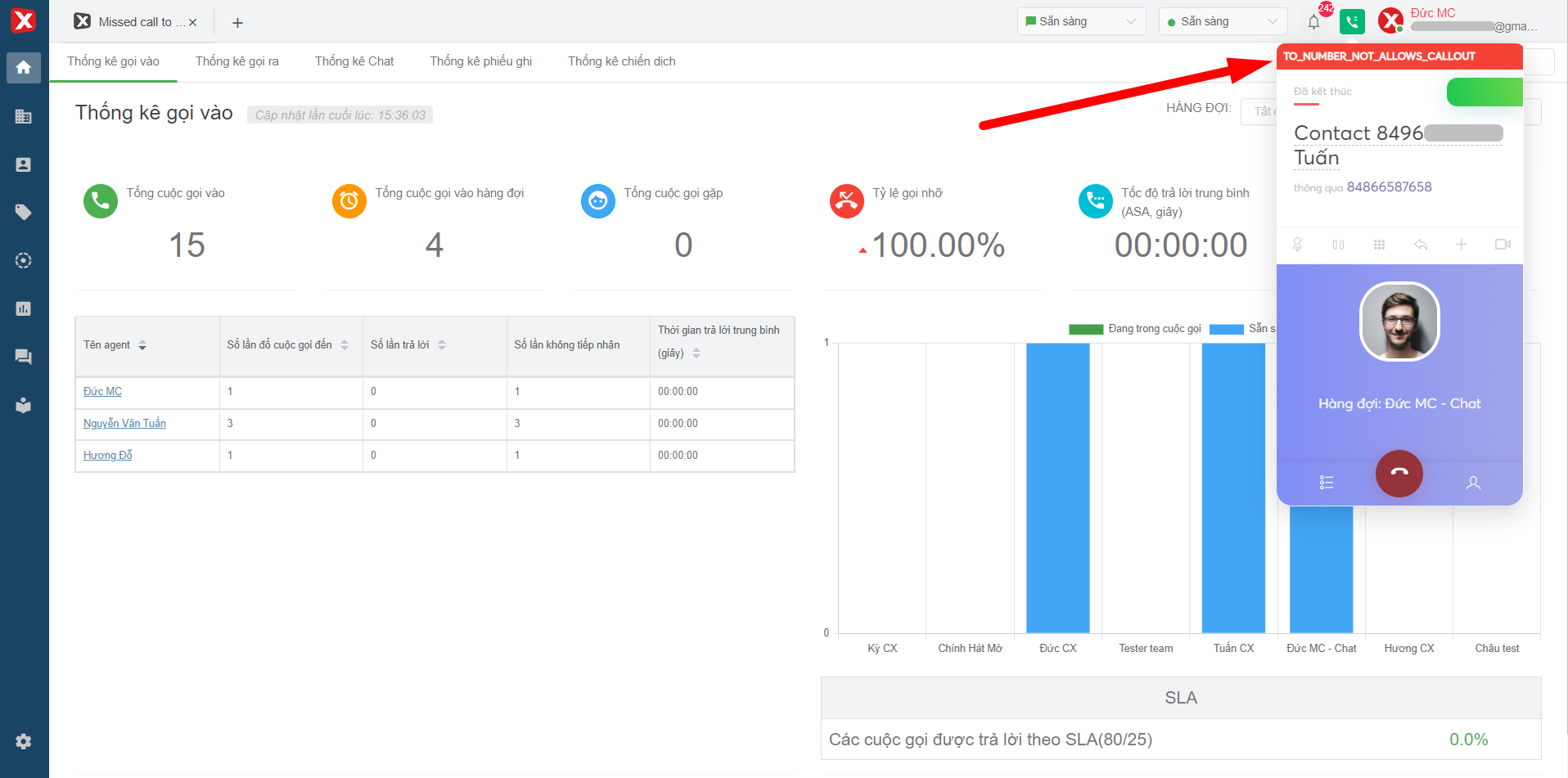Expand the flag 'Sẵn sàng' status dropdown
Image resolution: width=1568 pixels, height=778 pixels.
tap(1081, 22)
